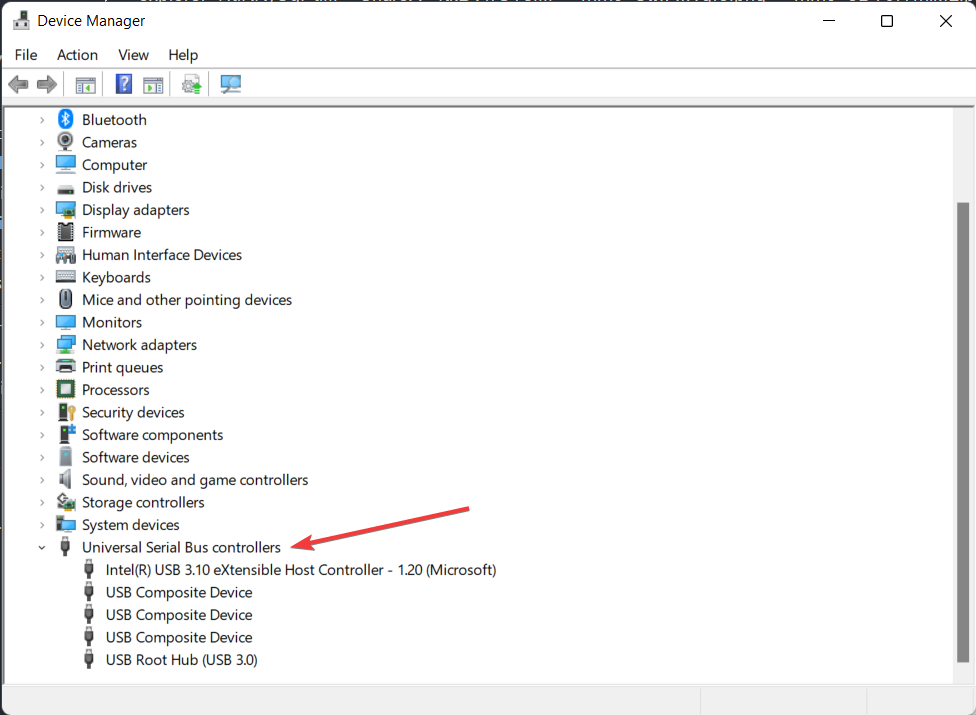Viewport: 976px width, 715px height.
Task: Select the USB Root Hub (USB 3.0) device
Action: coord(181,660)
